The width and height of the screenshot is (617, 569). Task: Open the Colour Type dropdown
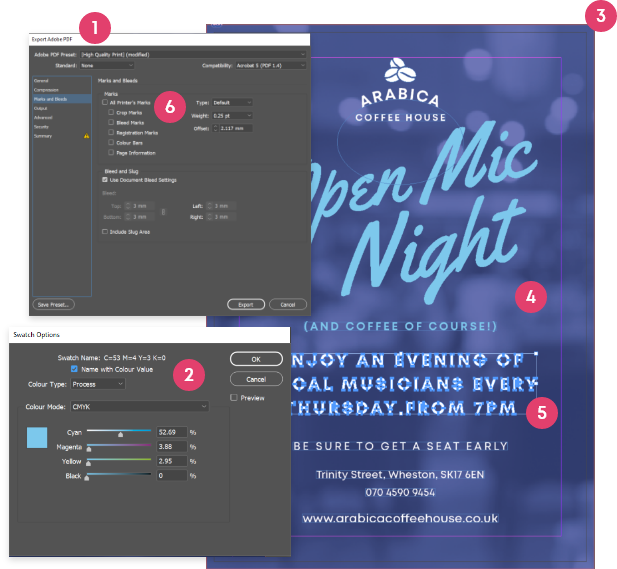point(98,384)
